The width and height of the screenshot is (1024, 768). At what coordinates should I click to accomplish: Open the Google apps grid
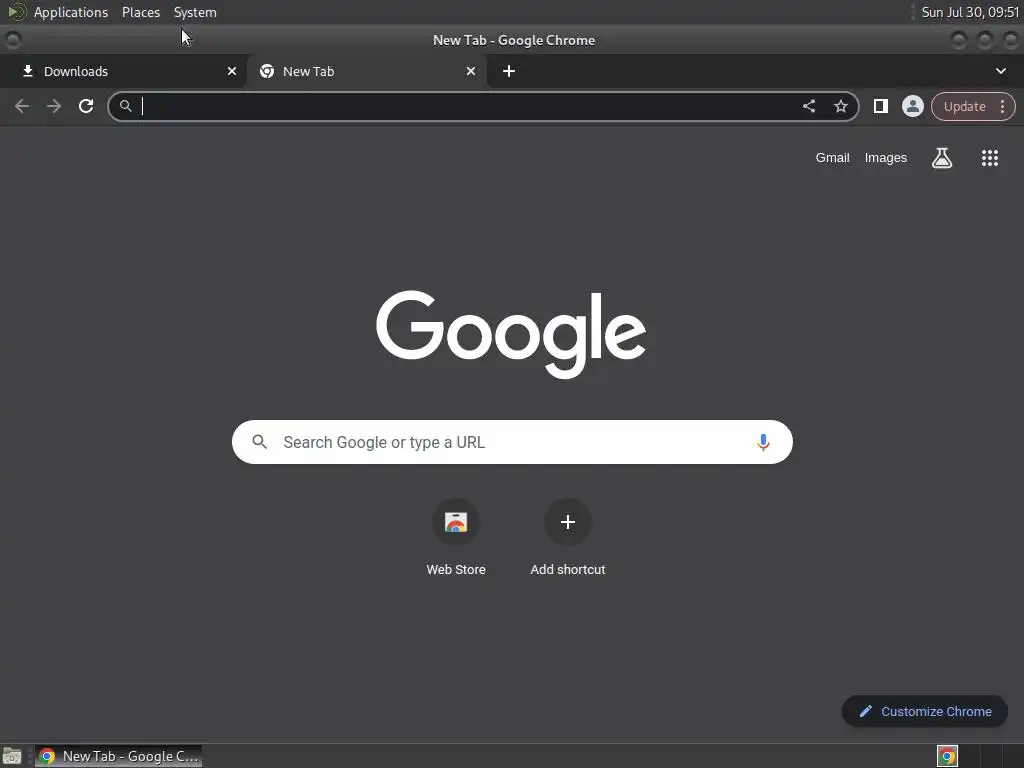pos(989,157)
